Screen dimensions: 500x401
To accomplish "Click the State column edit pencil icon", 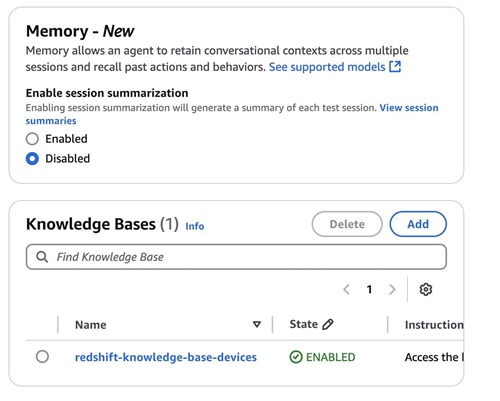I will 328,324.
